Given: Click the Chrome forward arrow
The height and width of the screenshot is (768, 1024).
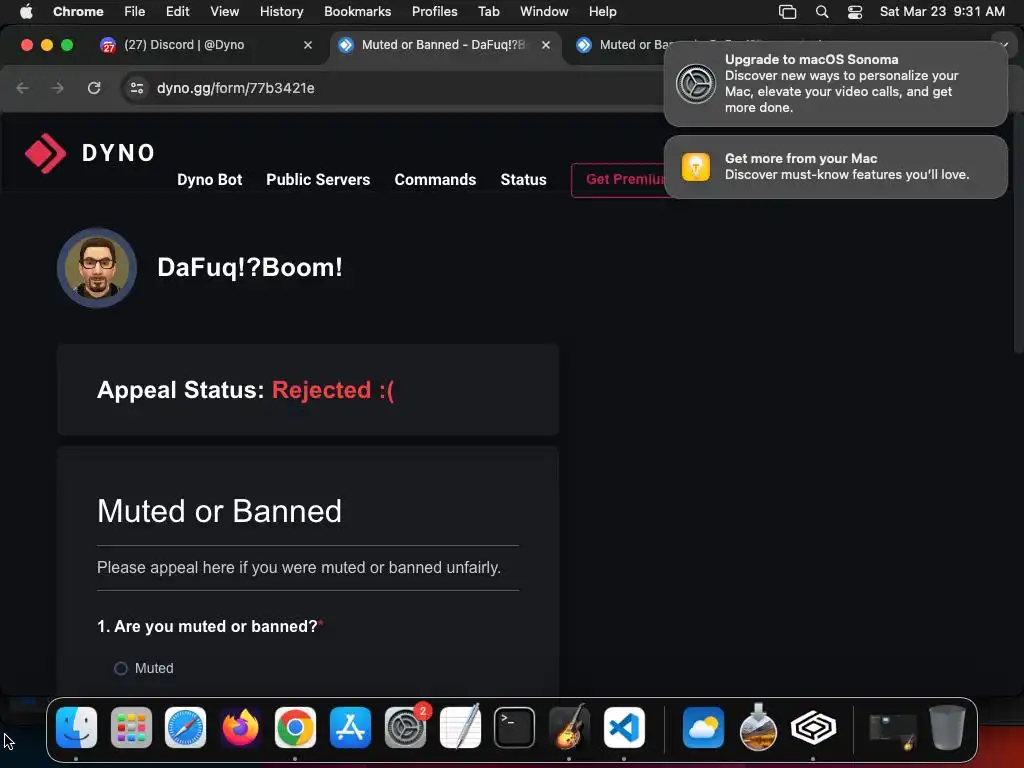Looking at the screenshot, I should point(57,88).
